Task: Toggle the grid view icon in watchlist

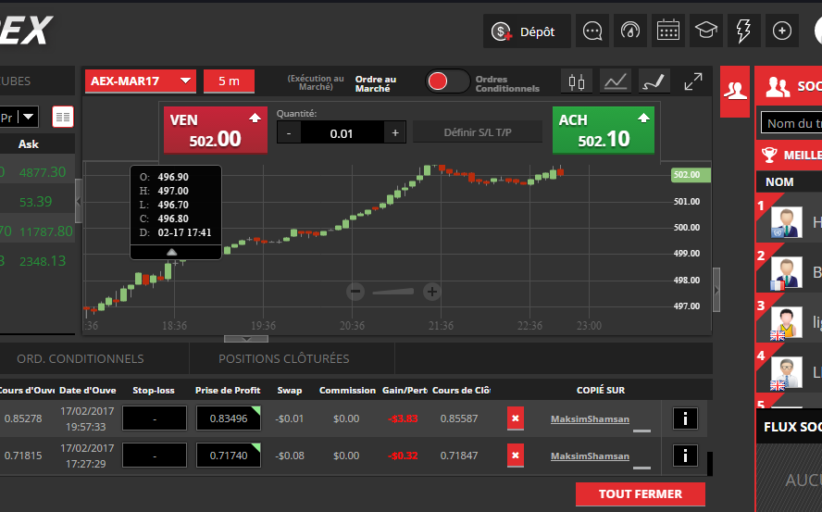Action: 63,117
